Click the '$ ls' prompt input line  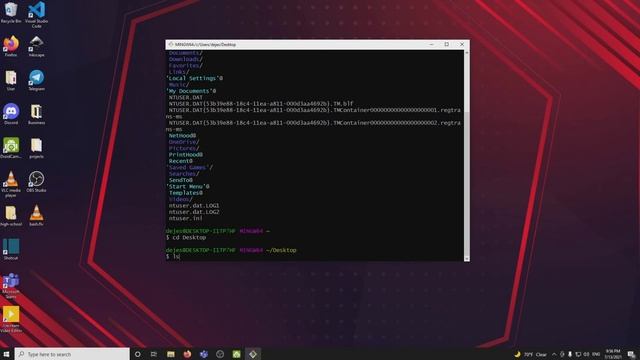[173, 257]
